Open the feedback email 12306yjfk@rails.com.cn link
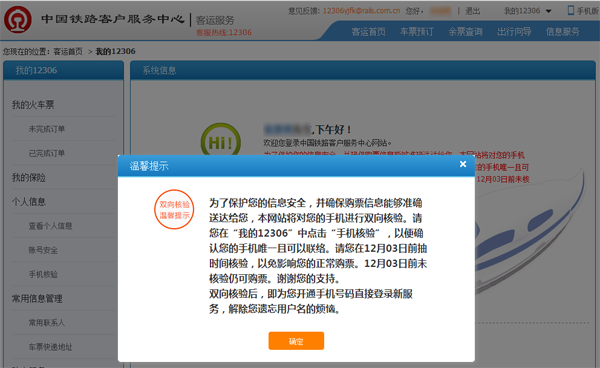The image size is (600, 368). click(361, 11)
